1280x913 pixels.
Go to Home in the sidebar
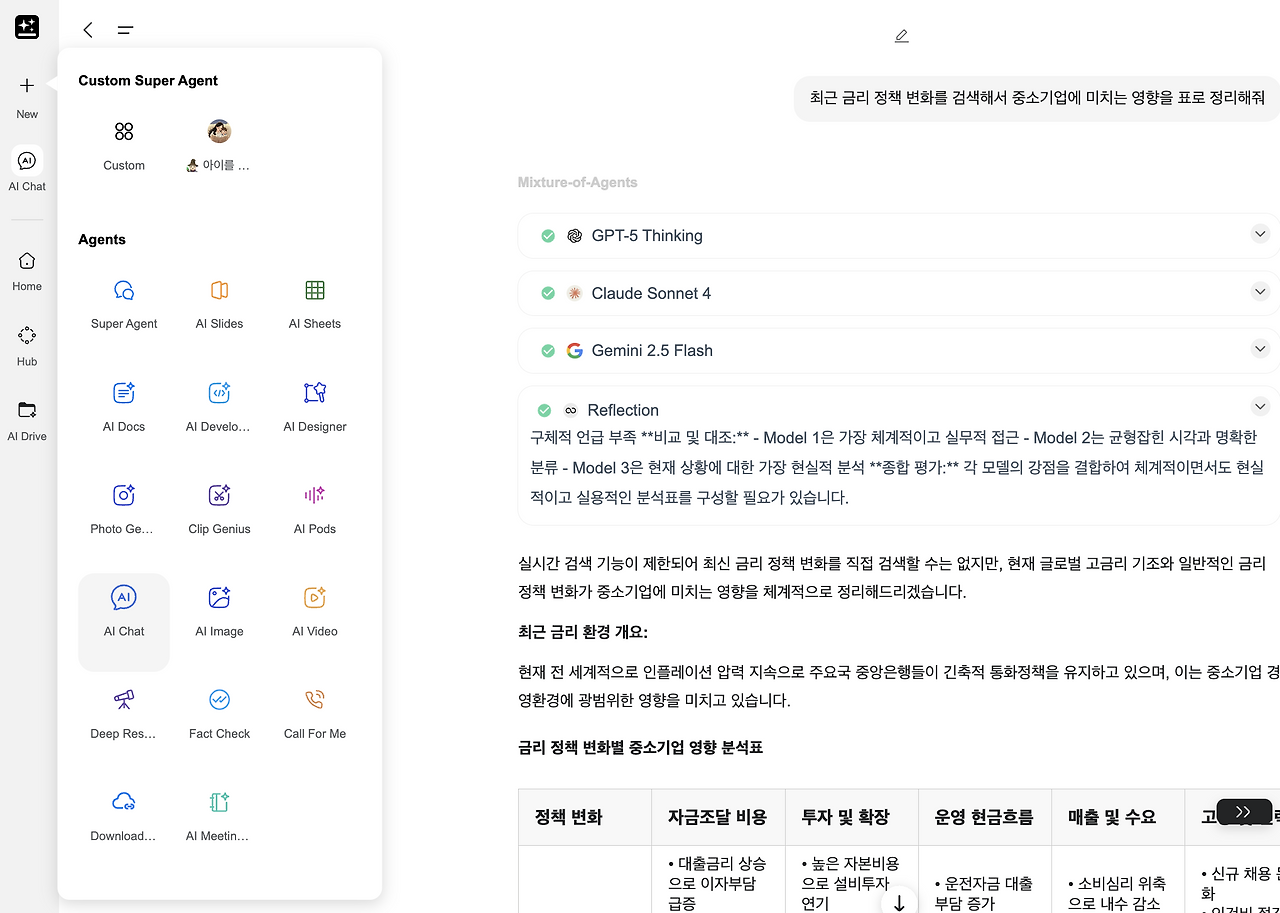(27, 271)
